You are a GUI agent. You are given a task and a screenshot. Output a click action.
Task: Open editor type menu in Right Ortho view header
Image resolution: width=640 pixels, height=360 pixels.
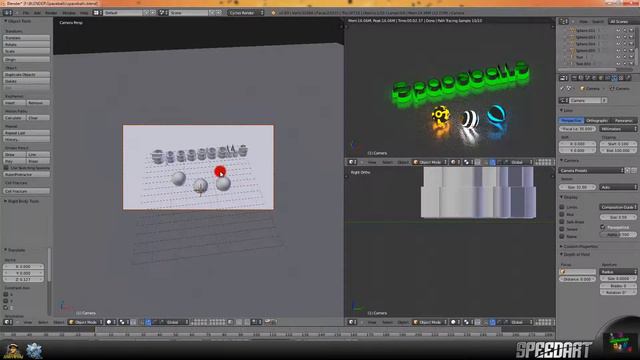(352, 322)
